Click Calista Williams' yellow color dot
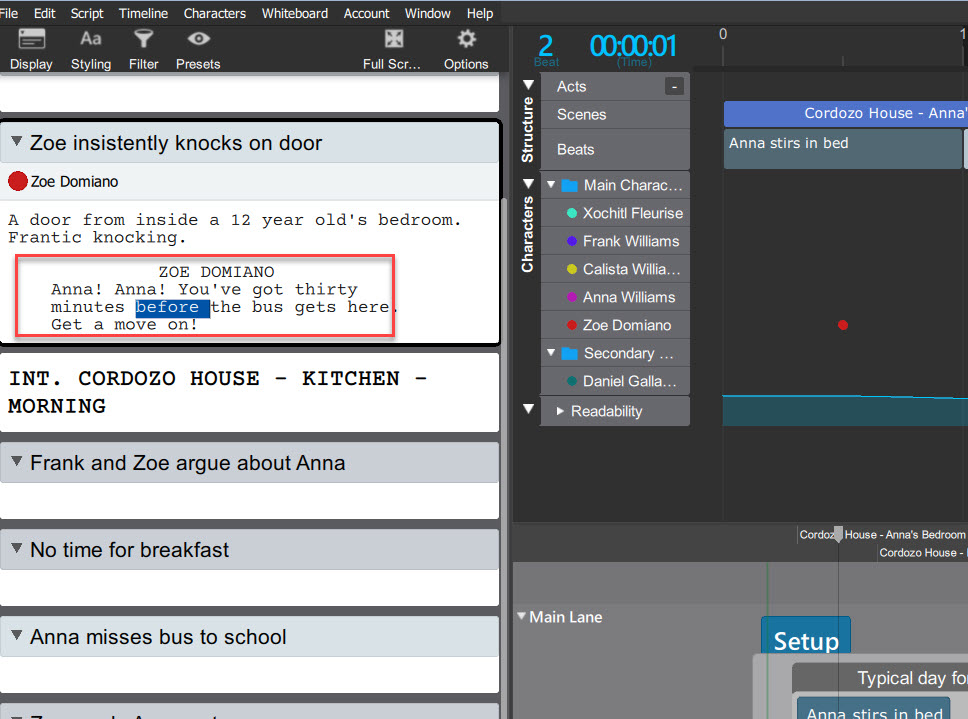Image resolution: width=968 pixels, height=719 pixels. tap(572, 269)
